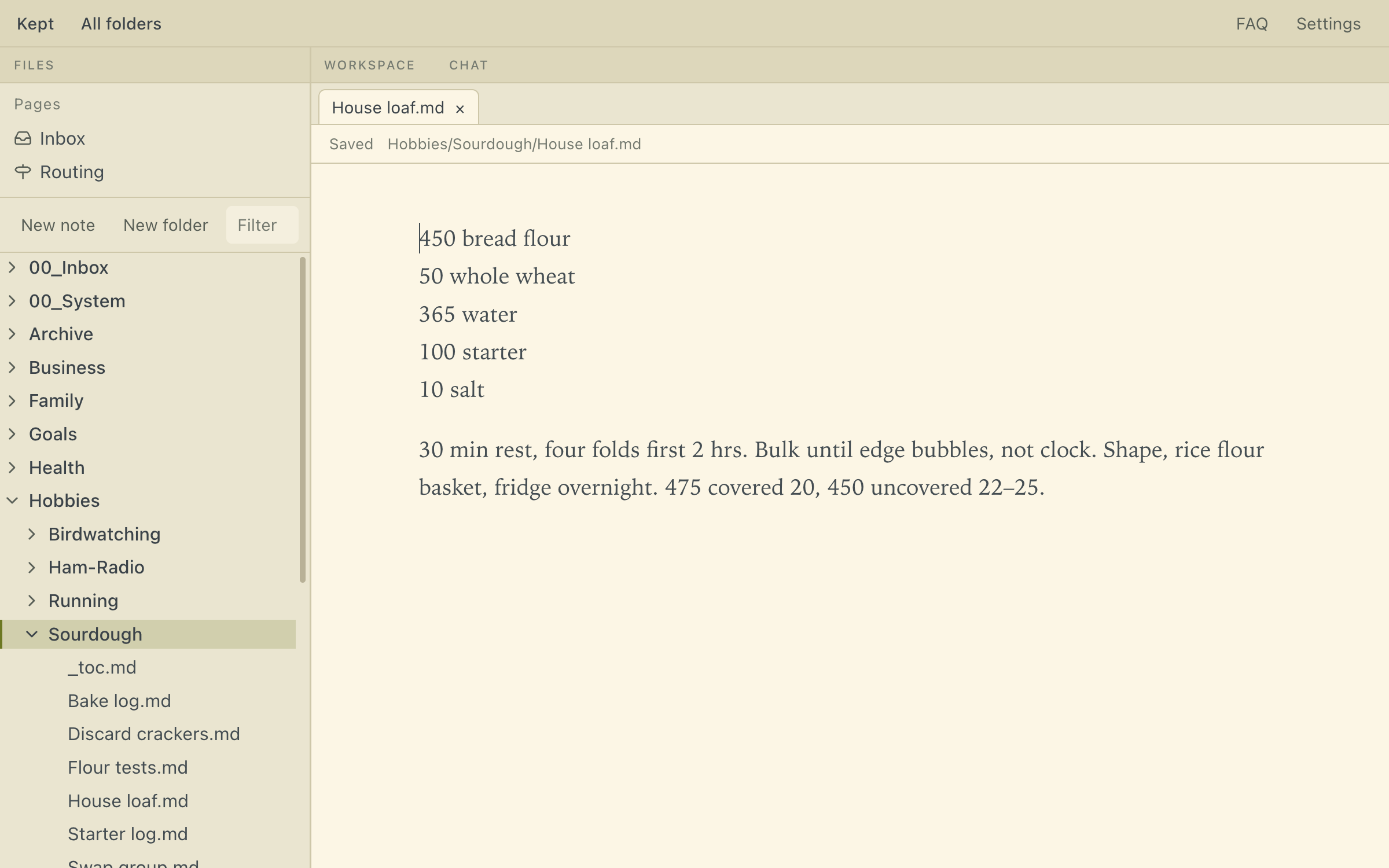Expand the Family folder chevron
Image resolution: width=1389 pixels, height=868 pixels.
(12, 400)
